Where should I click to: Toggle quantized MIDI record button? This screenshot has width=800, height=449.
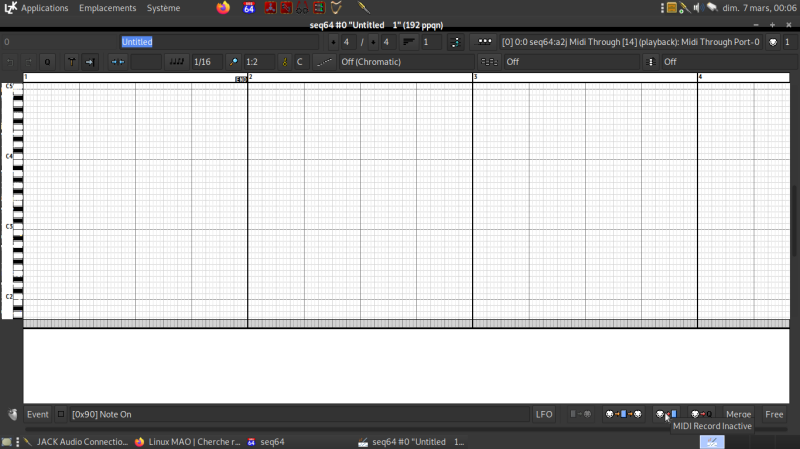(x=701, y=414)
